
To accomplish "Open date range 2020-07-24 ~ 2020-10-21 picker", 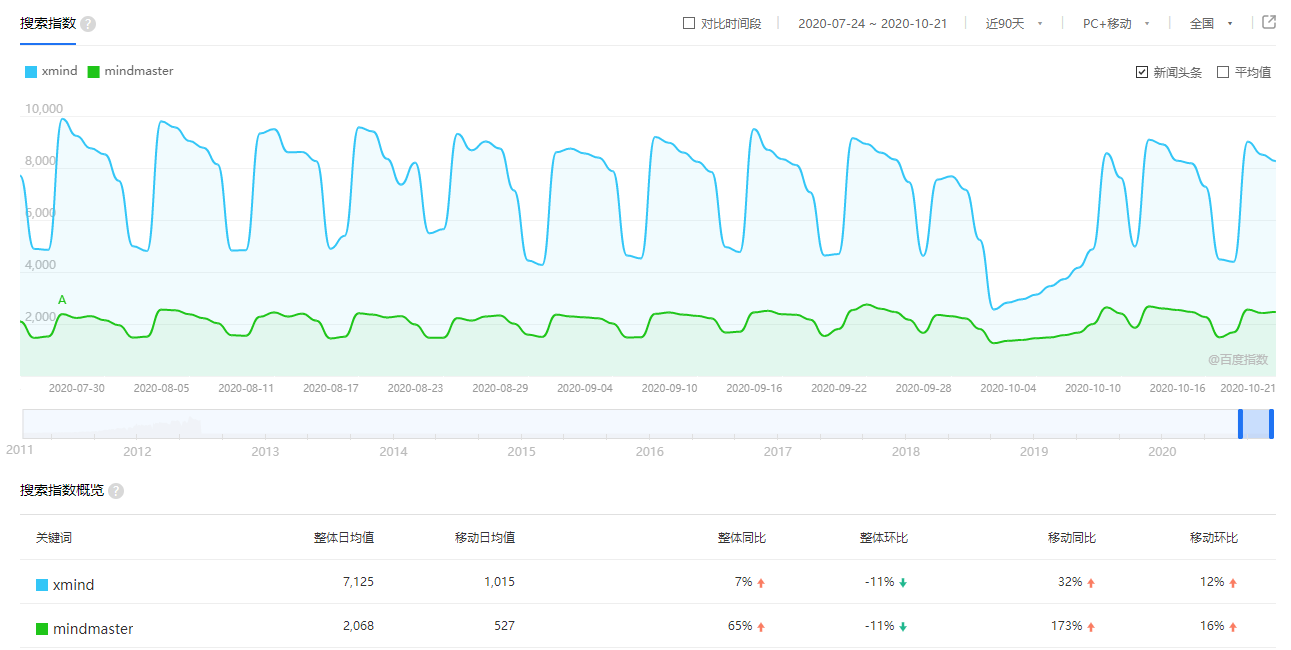I will click(x=872, y=23).
